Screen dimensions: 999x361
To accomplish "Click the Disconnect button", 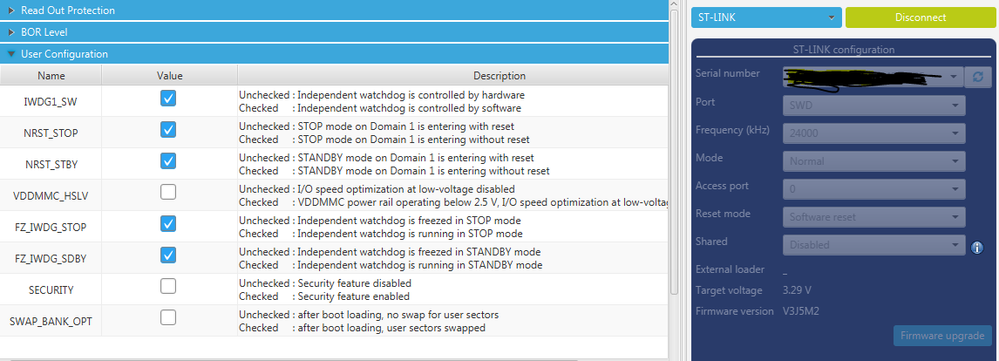I will pos(920,18).
